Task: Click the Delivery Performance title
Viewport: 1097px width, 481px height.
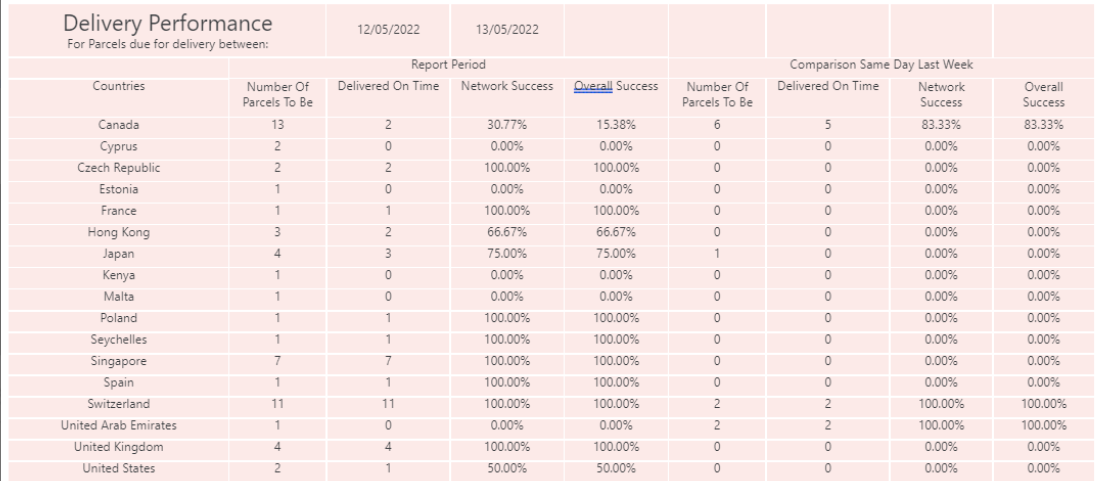Action: pos(167,23)
